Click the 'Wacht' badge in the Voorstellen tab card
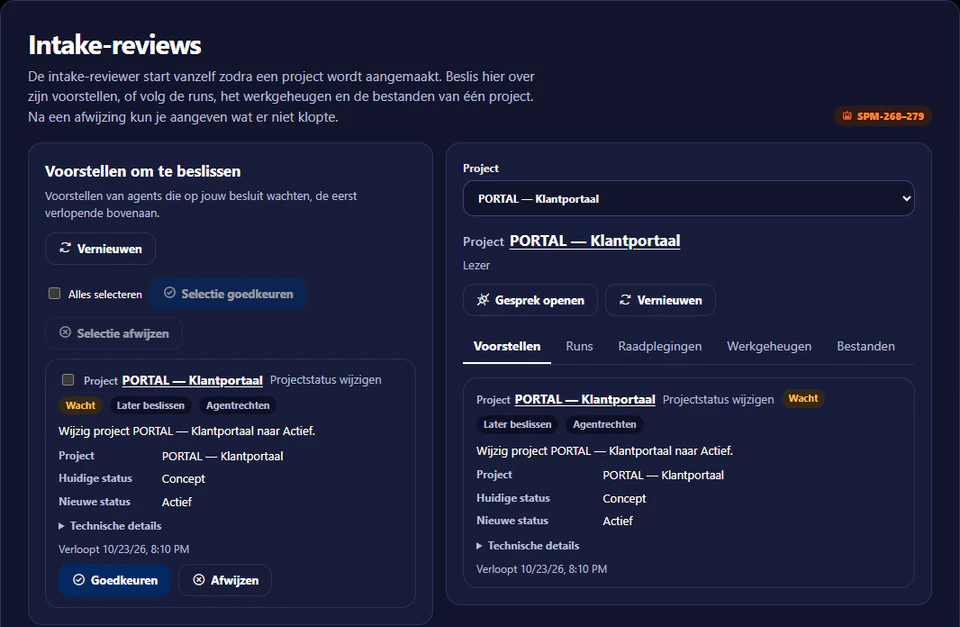The width and height of the screenshot is (960, 627). point(803,399)
